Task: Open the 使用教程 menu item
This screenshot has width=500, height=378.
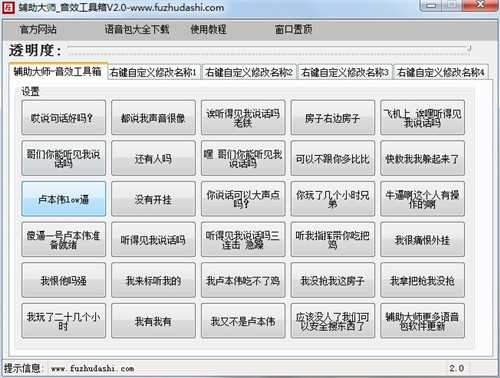Action: click(x=208, y=30)
